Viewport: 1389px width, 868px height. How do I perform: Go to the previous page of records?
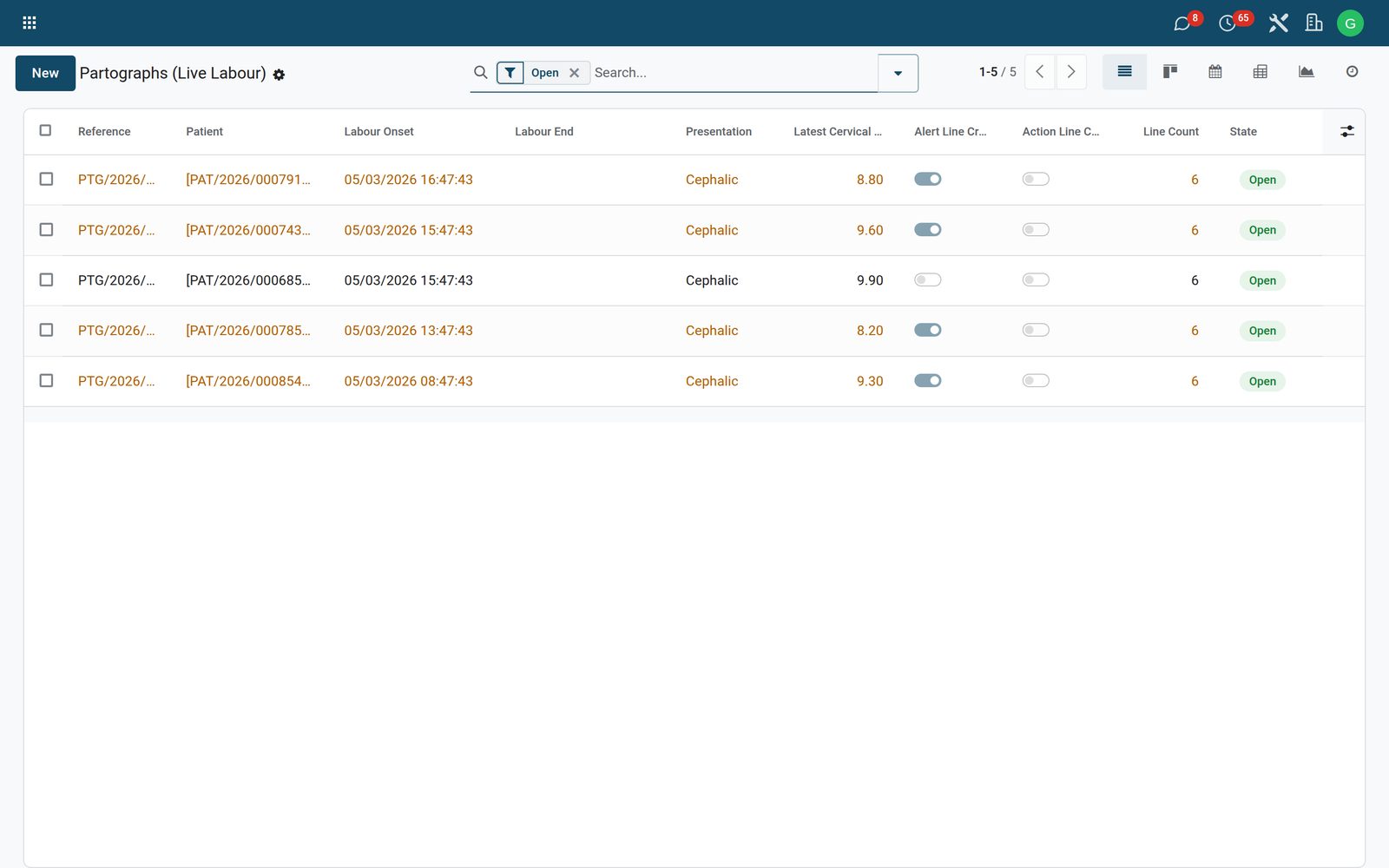coord(1040,72)
